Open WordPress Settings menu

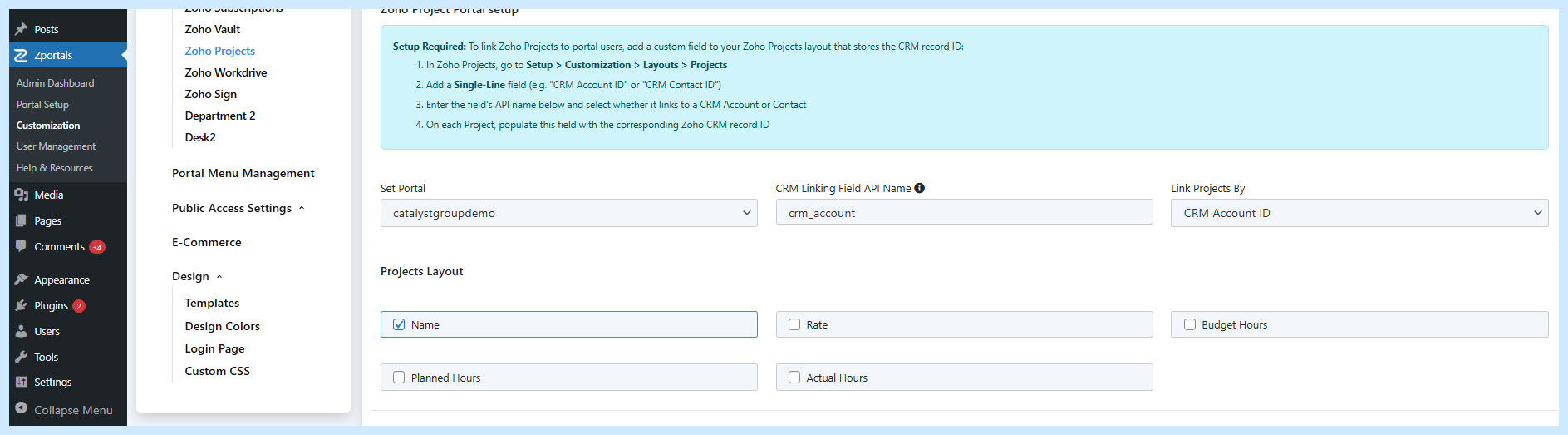tap(52, 382)
